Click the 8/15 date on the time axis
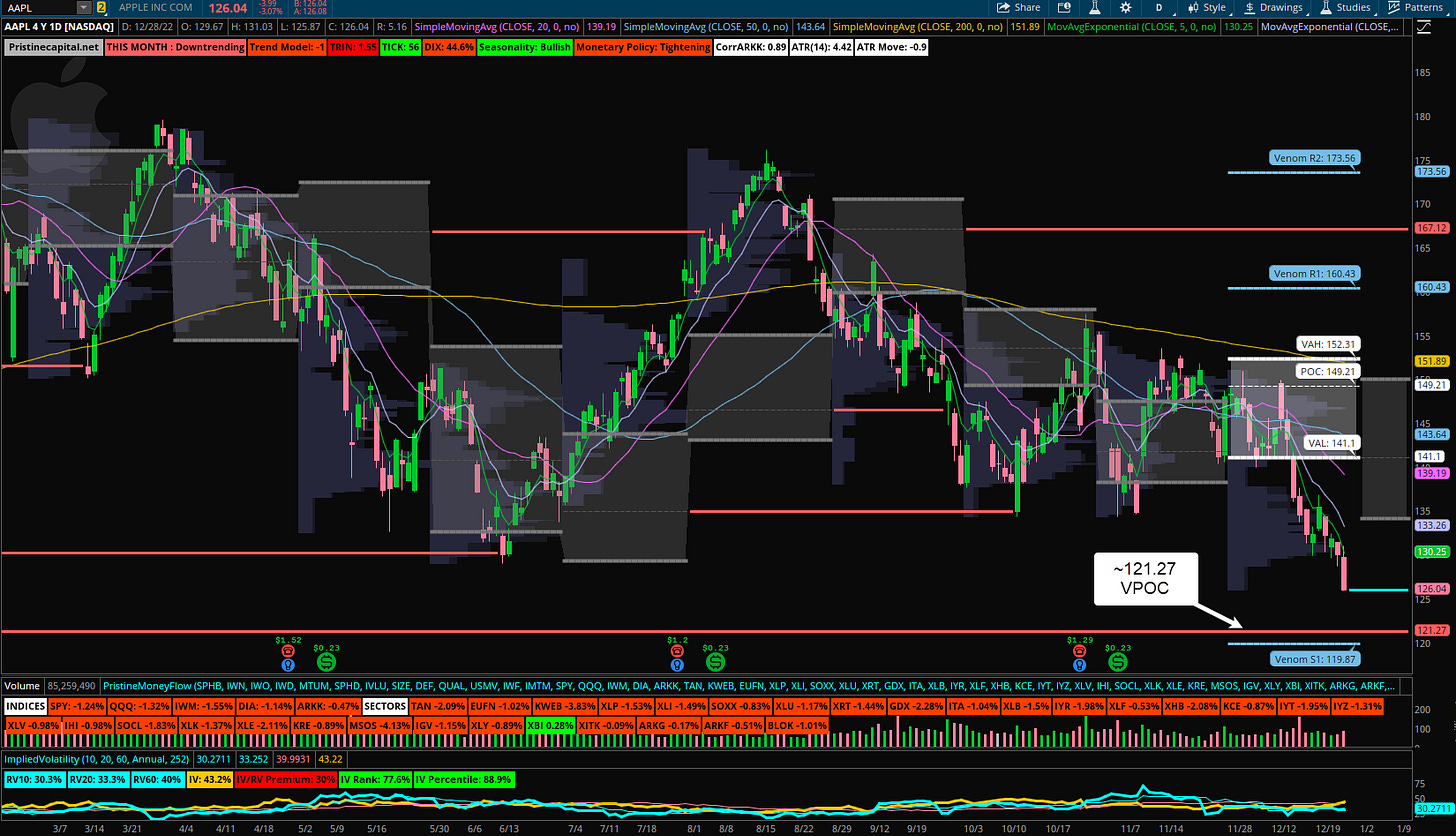Screen dimensions: 1456x836 pyautogui.click(x=767, y=829)
